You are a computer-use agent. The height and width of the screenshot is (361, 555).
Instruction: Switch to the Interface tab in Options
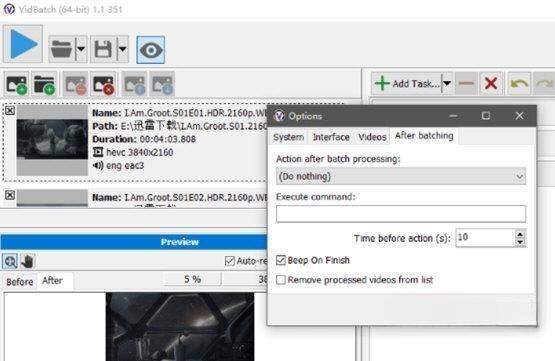click(331, 137)
